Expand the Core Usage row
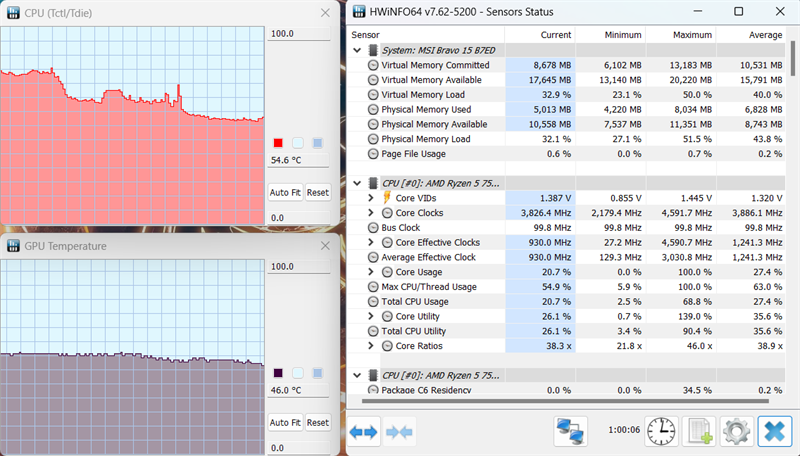The image size is (800, 456). click(x=371, y=271)
